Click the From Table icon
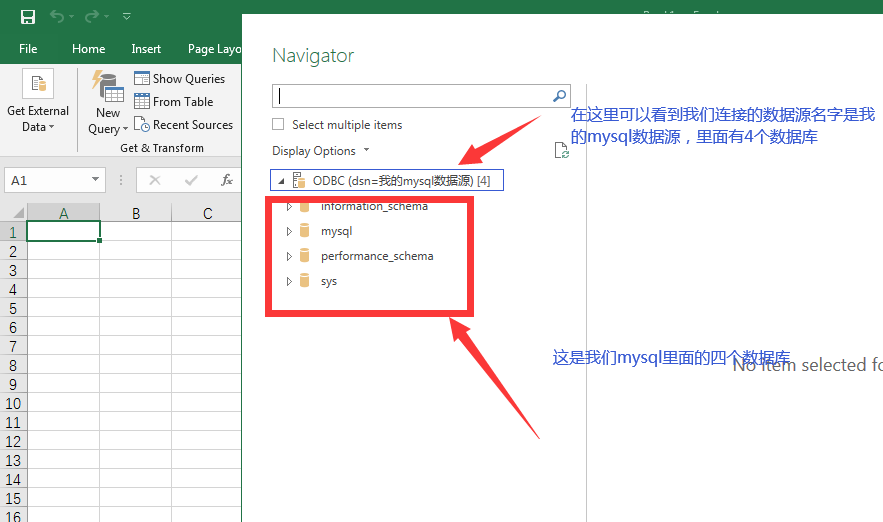 [x=142, y=101]
